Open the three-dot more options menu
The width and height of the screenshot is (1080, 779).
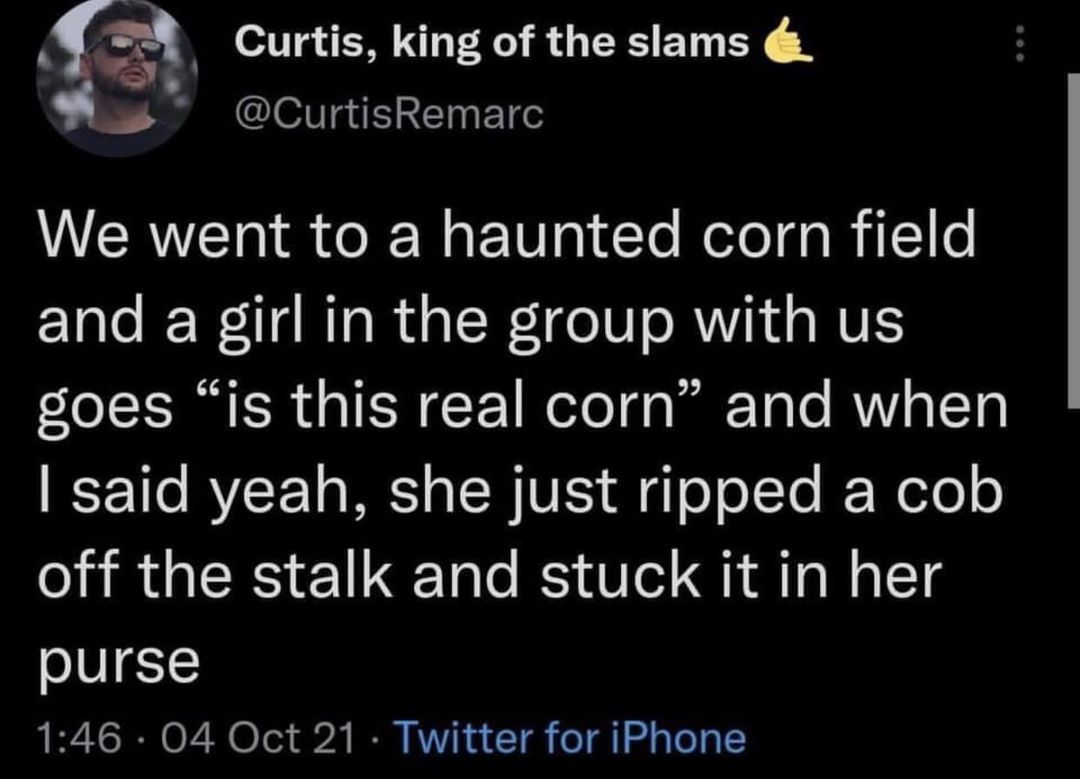pos(1018,43)
